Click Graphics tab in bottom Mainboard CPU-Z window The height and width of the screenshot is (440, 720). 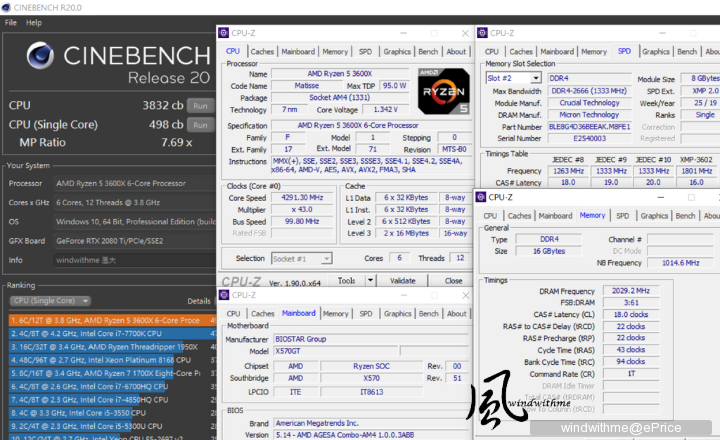pos(398,314)
